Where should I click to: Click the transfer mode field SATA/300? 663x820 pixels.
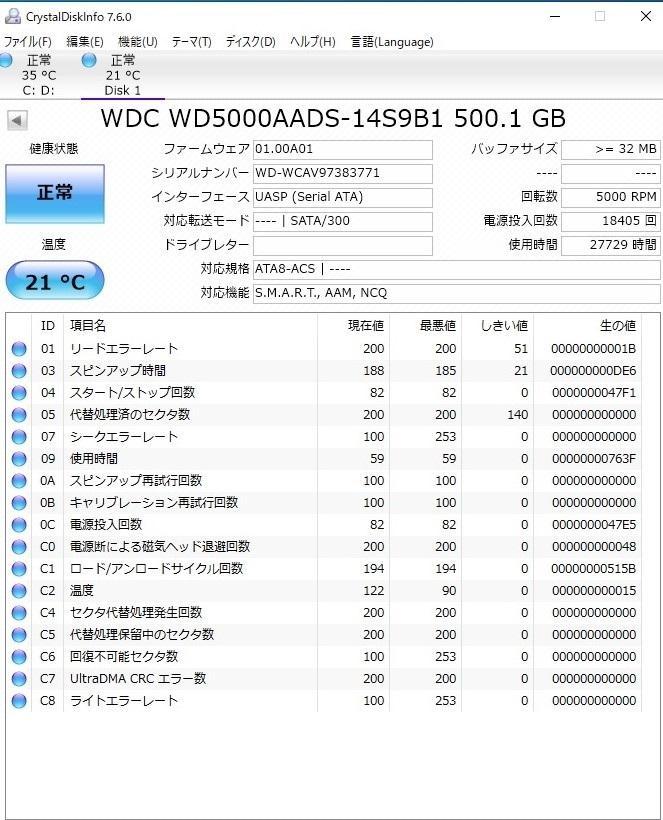tap(342, 221)
